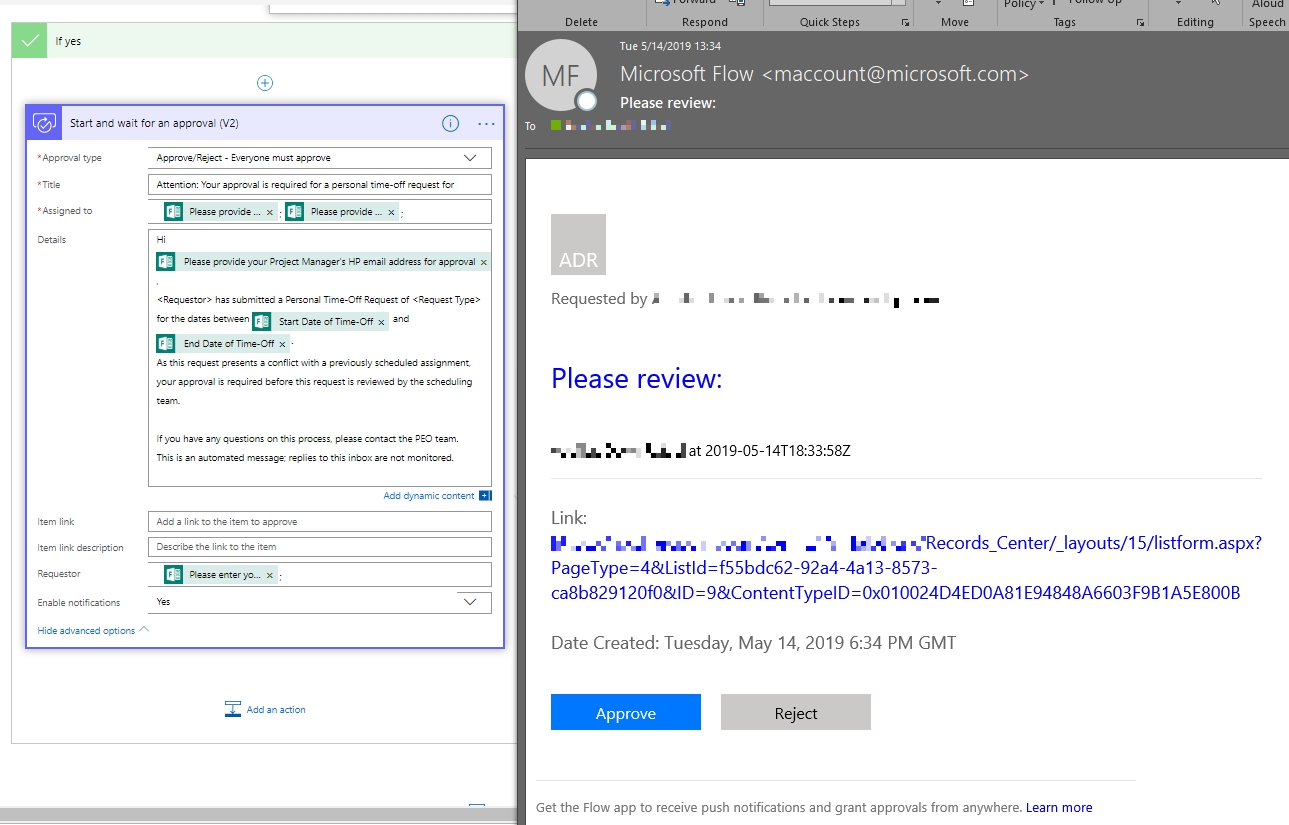The height and width of the screenshot is (825, 1289).
Task: Click Forms icon on Requestor token
Action: coord(174,575)
